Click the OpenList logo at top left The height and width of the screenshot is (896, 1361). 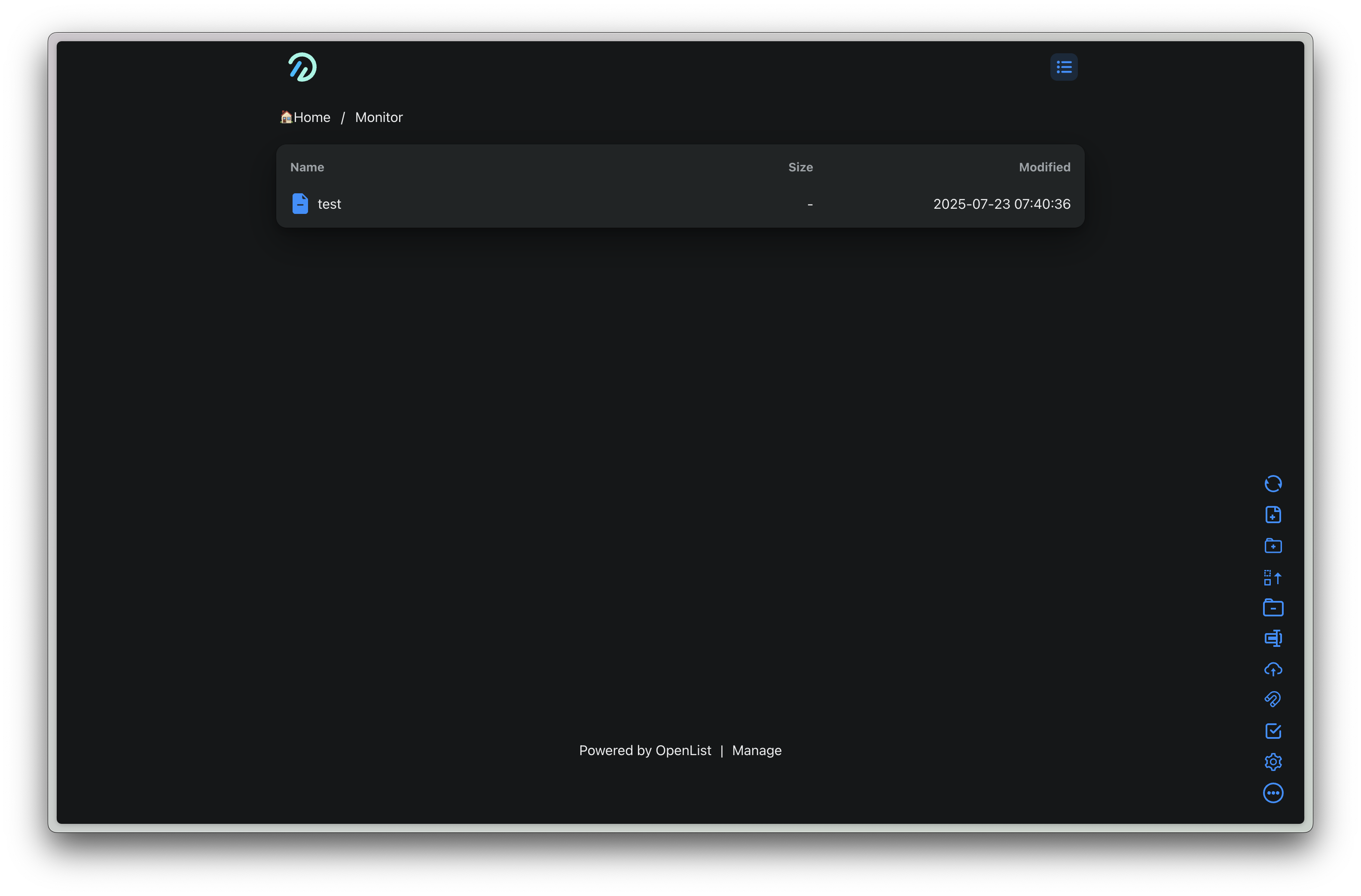click(302, 67)
